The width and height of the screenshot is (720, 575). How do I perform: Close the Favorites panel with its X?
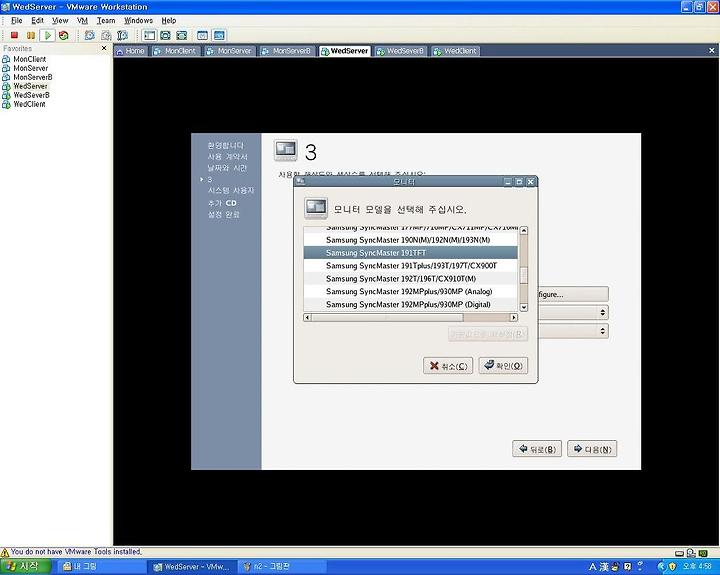[x=104, y=48]
